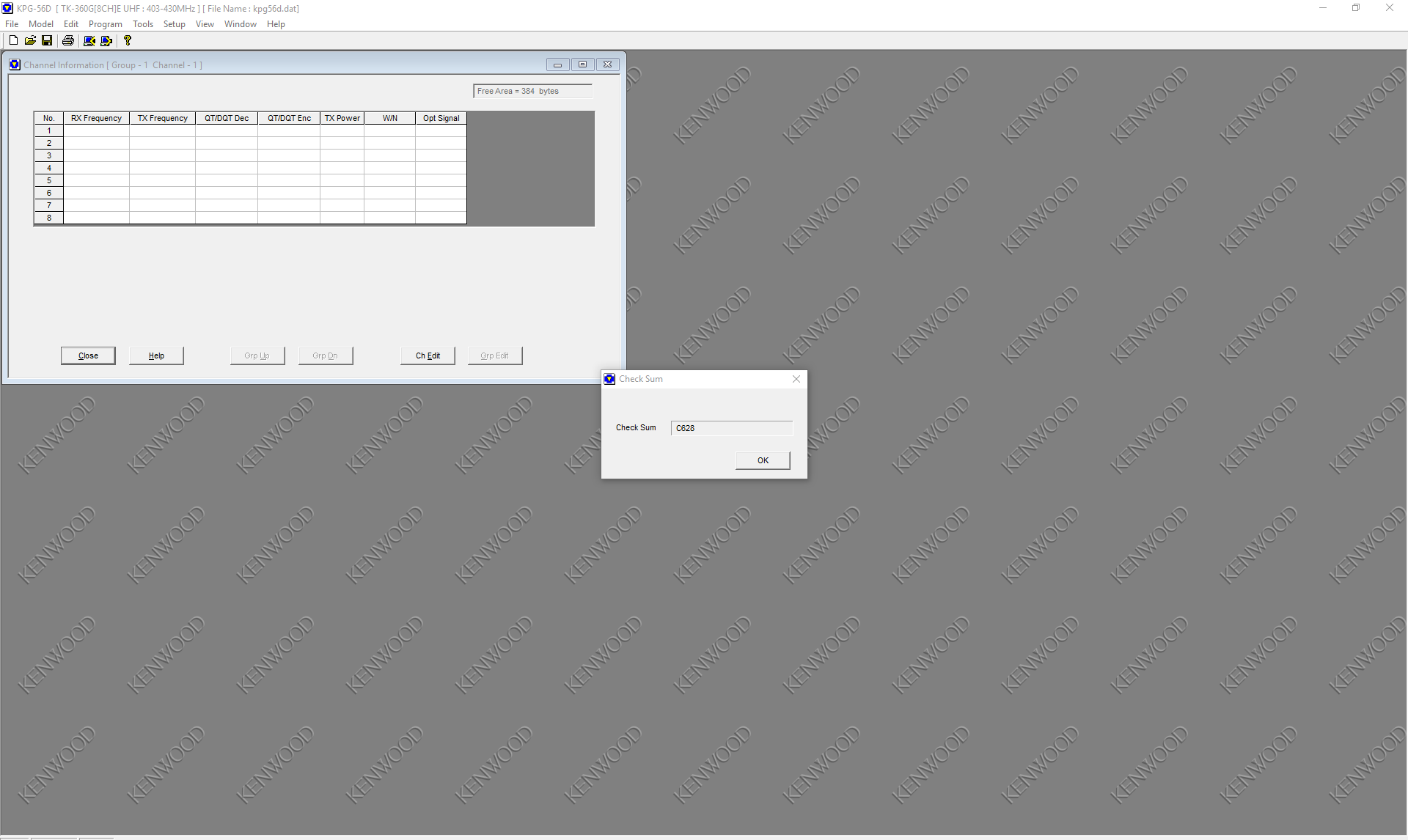Click the Help button in Channel Information
Screen dimensions: 1408x840
point(156,355)
